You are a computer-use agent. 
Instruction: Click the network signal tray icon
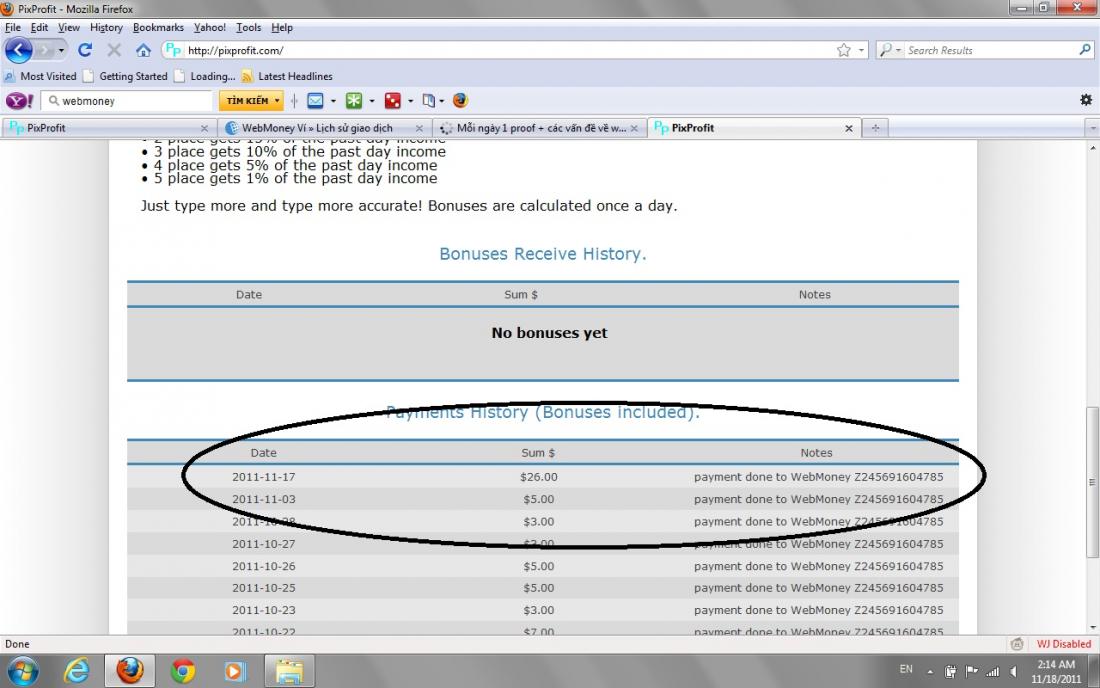click(993, 672)
